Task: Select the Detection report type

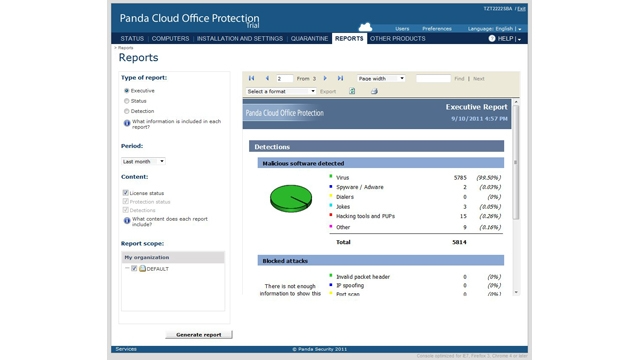Action: [x=127, y=111]
